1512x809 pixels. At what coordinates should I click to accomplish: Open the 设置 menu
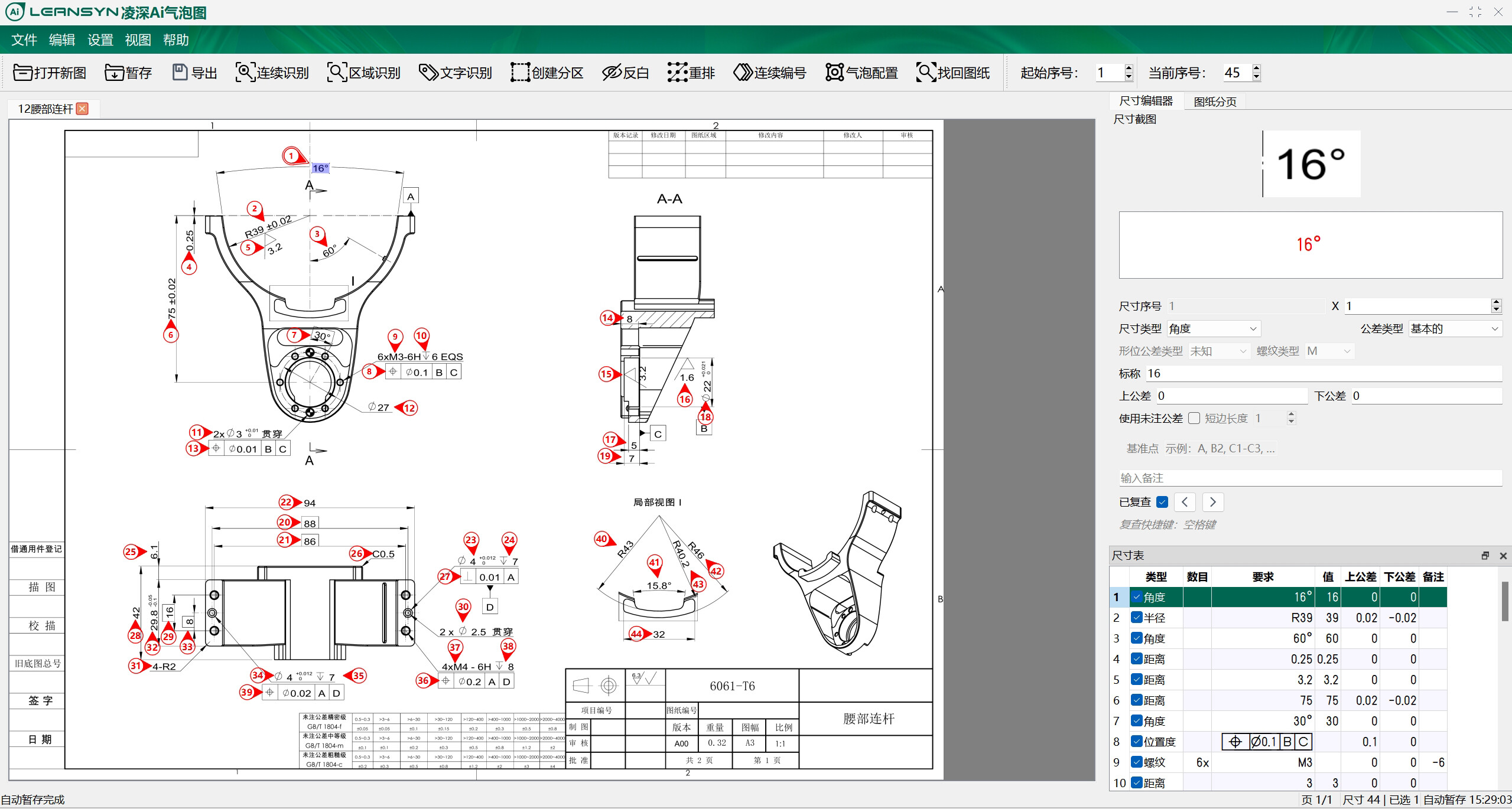pos(100,40)
